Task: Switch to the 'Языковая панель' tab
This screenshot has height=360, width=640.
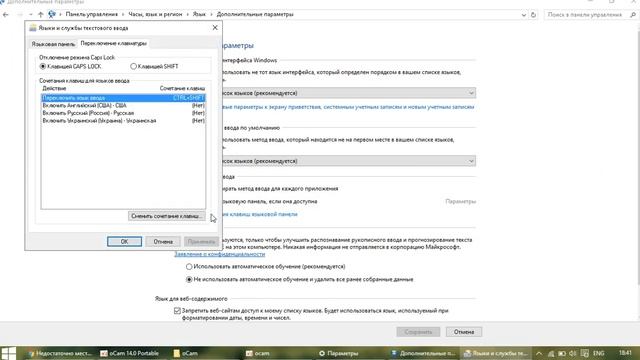Action: [53, 44]
